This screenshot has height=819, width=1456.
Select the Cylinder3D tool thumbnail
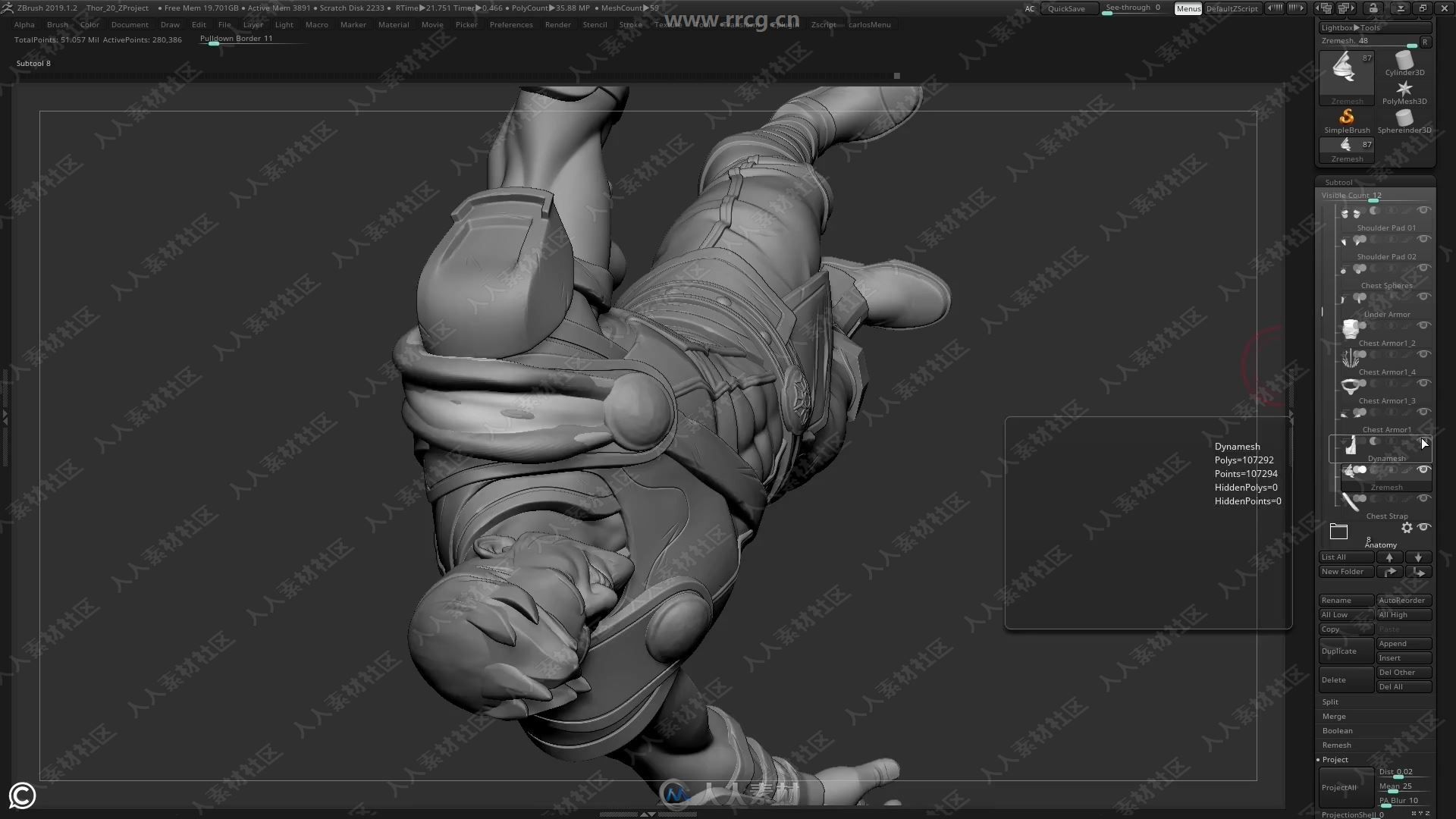(1404, 63)
